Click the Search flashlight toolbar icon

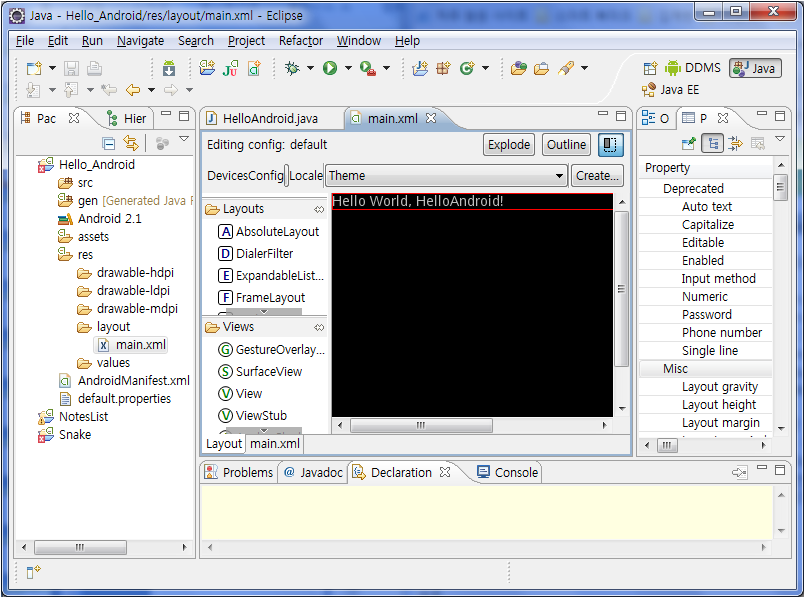(x=566, y=68)
